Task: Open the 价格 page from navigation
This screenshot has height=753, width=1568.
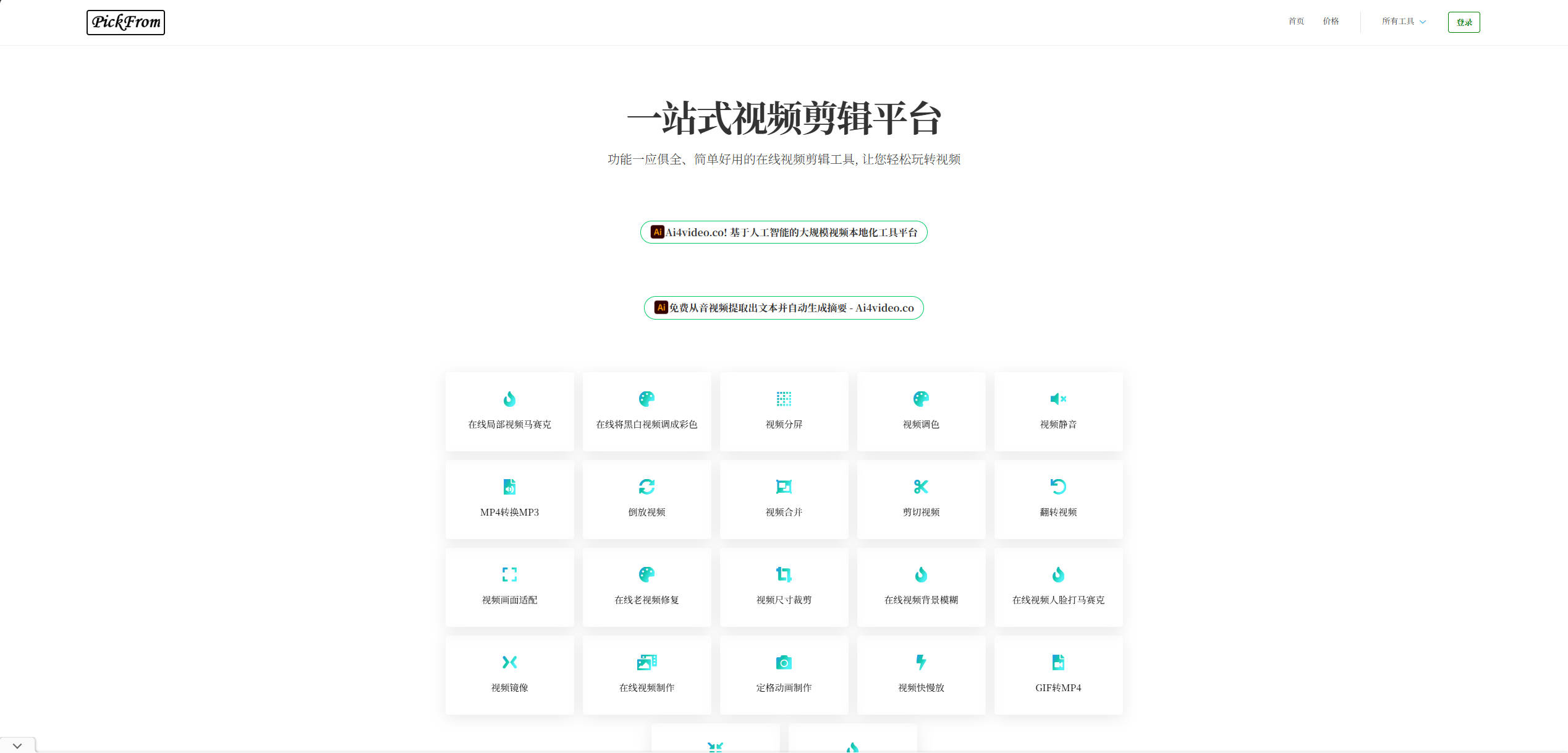Action: coord(1331,22)
